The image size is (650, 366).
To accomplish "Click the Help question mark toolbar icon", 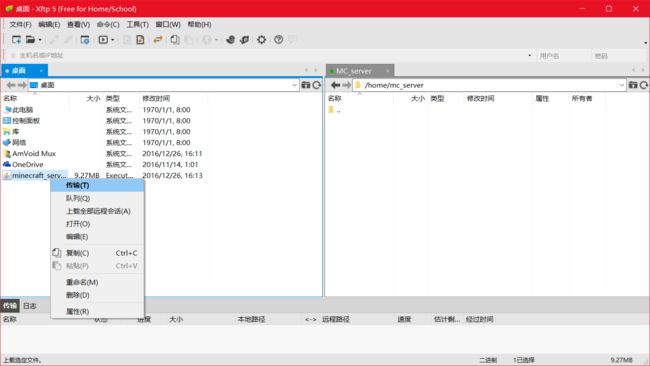I will coord(279,40).
